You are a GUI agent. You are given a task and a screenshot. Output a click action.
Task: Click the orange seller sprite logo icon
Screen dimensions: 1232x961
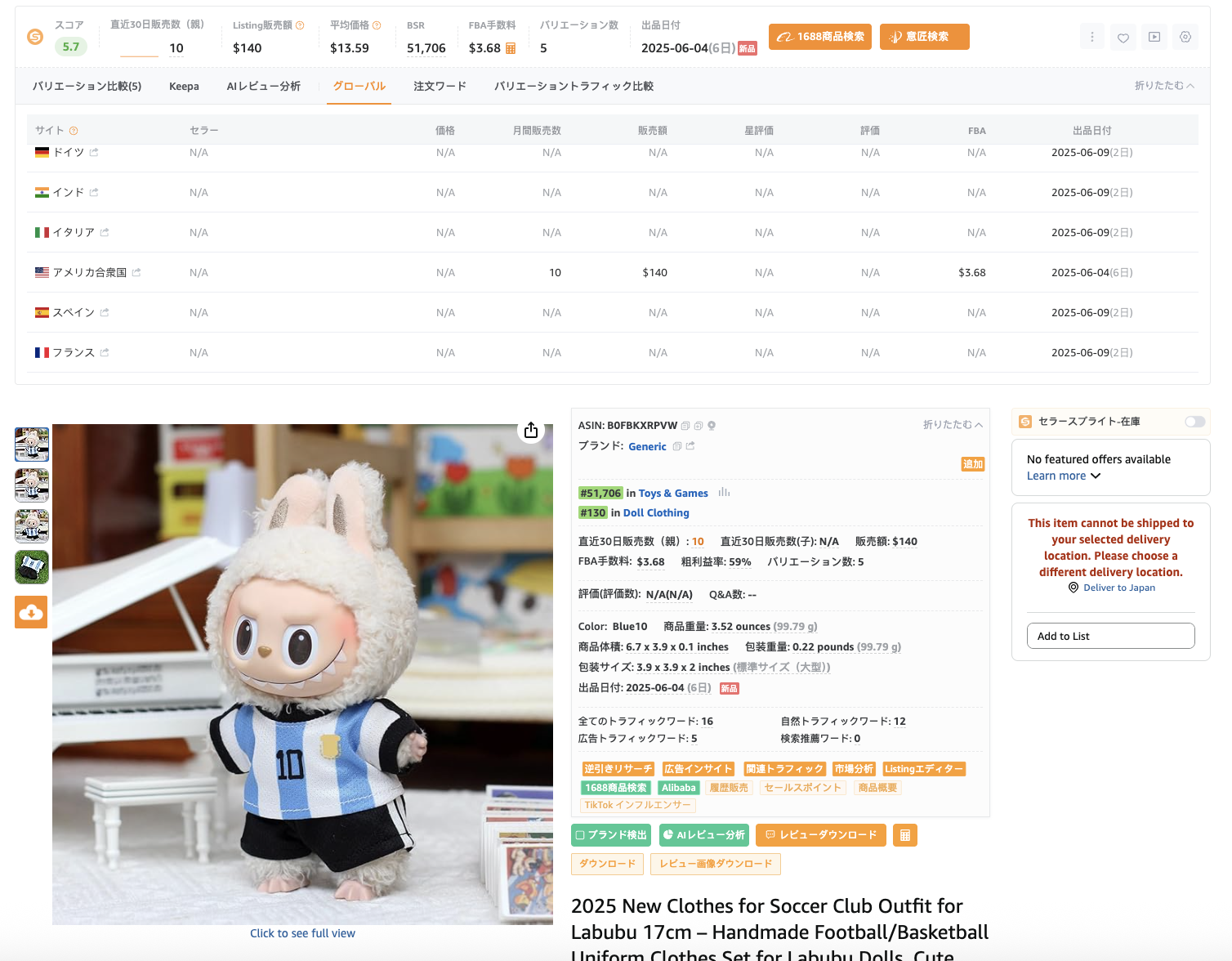pyautogui.click(x=35, y=37)
